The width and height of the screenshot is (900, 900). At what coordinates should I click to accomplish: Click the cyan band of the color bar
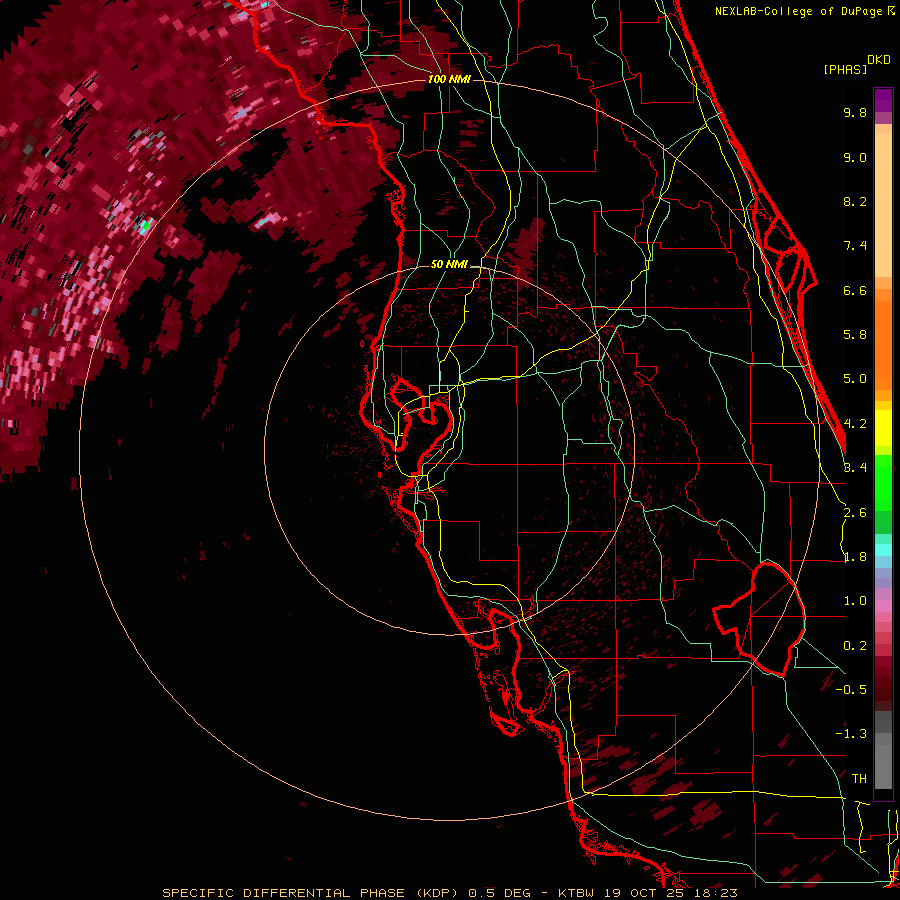click(x=883, y=550)
